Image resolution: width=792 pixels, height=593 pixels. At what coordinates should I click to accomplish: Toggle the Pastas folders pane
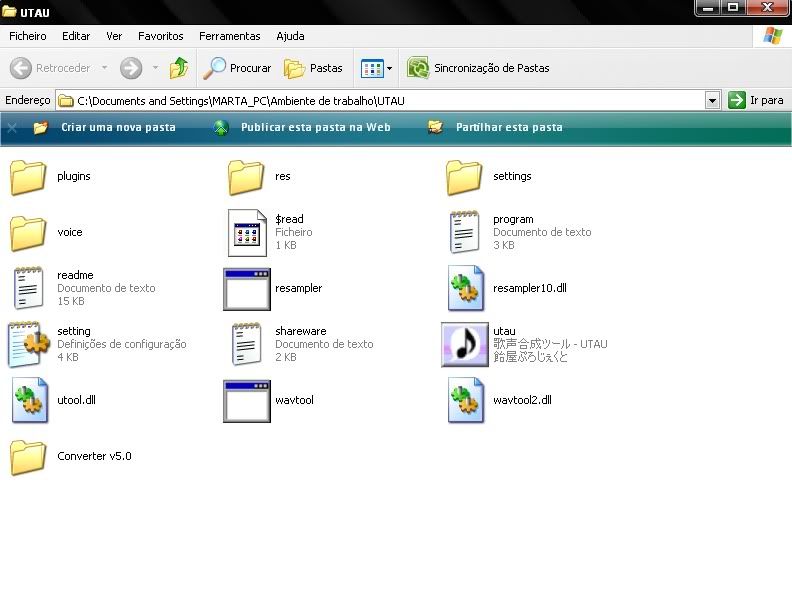[x=313, y=68]
